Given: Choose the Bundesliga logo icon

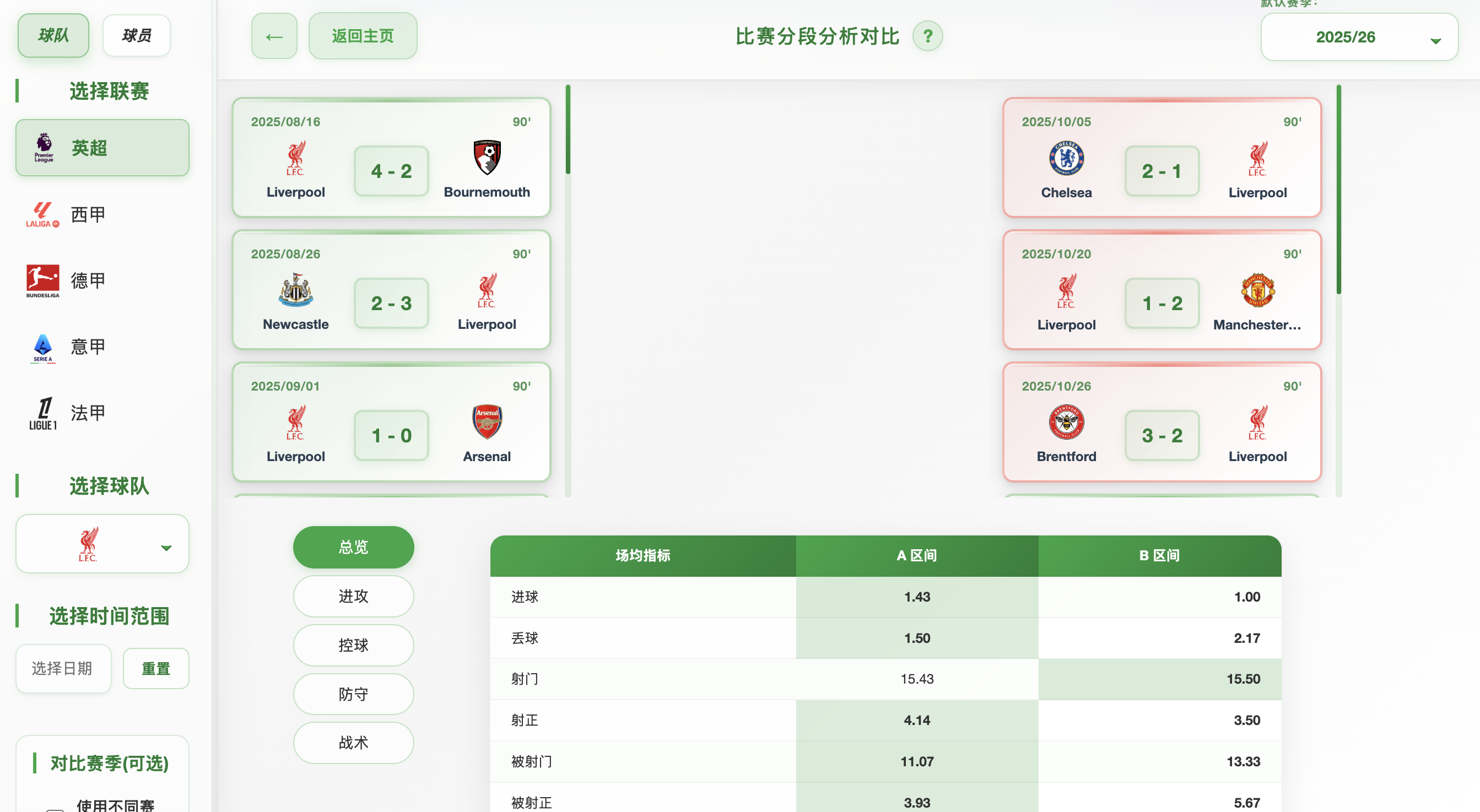Looking at the screenshot, I should tap(42, 281).
